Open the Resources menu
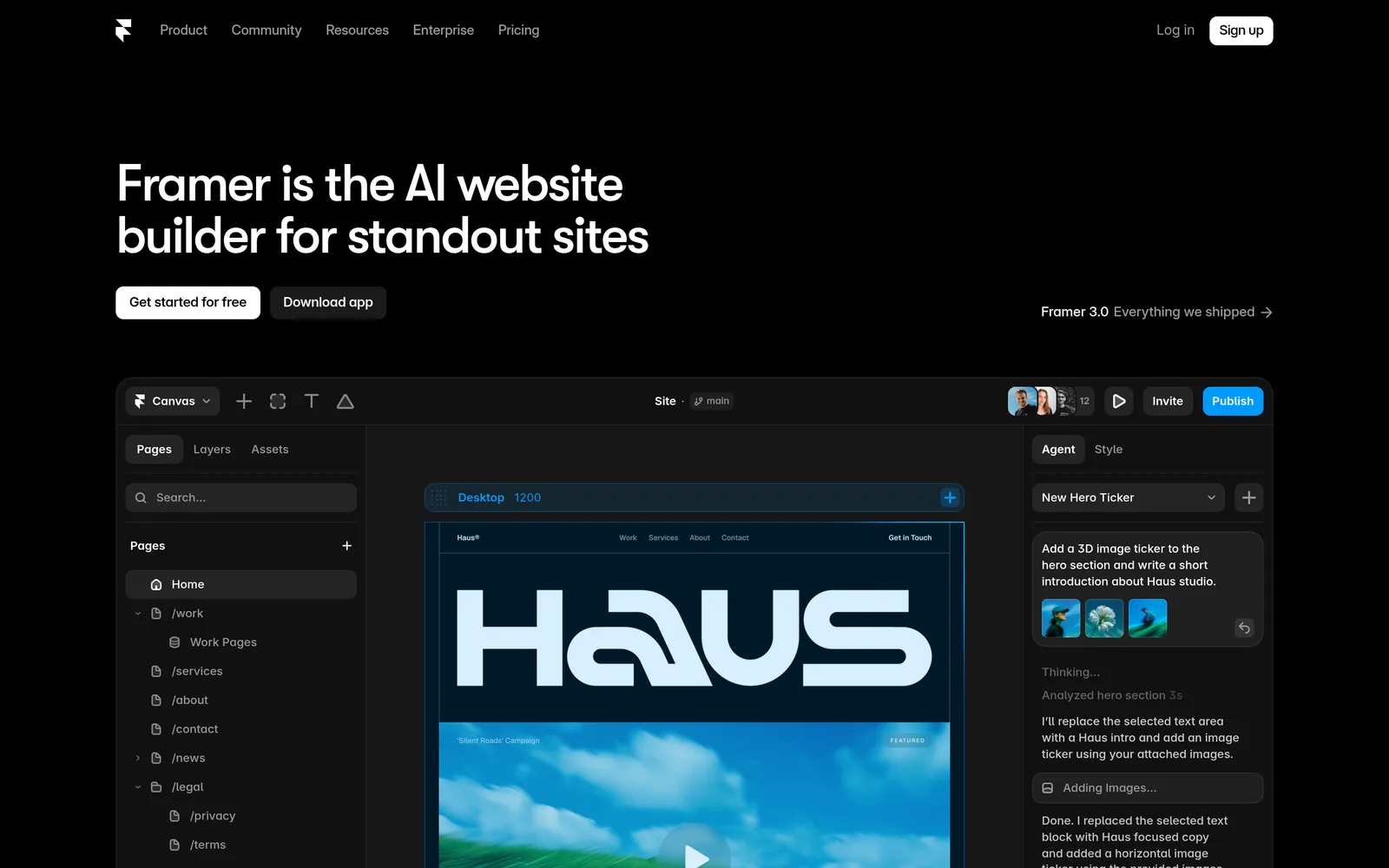 357,30
